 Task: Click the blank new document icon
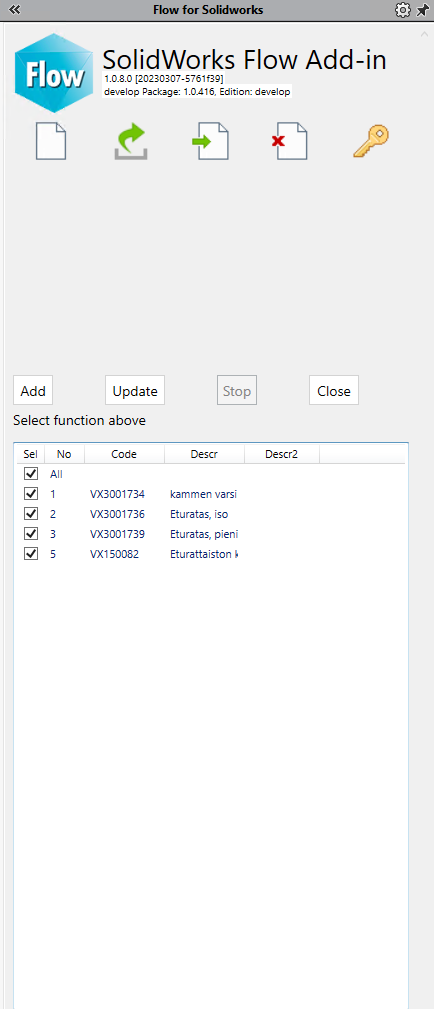[51, 142]
